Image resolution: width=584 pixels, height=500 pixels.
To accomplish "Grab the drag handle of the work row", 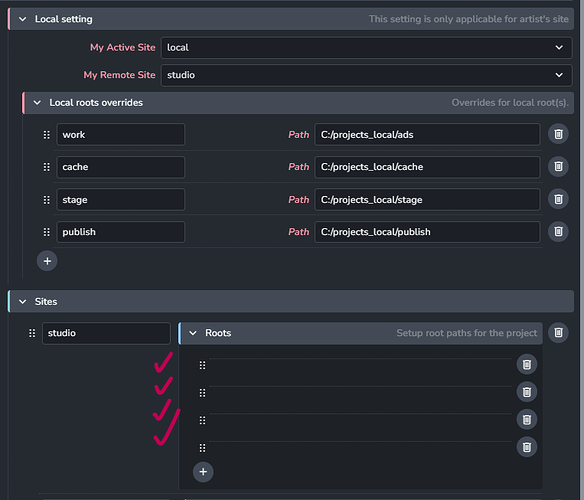I will [x=47, y=135].
